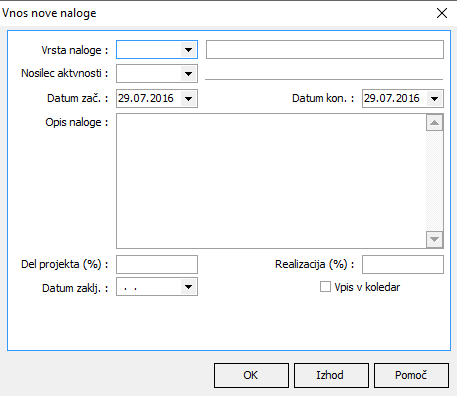Focus the Realizacija (%) field

pyautogui.click(x=403, y=264)
